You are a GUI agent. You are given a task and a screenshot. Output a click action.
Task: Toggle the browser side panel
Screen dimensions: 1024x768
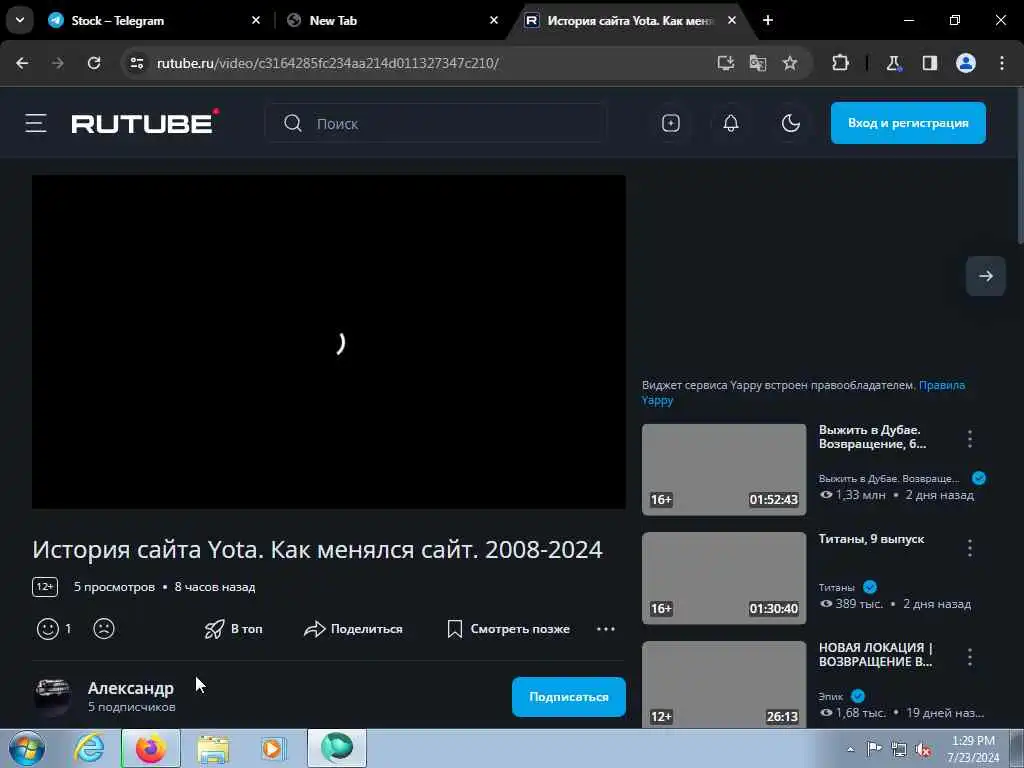click(929, 63)
